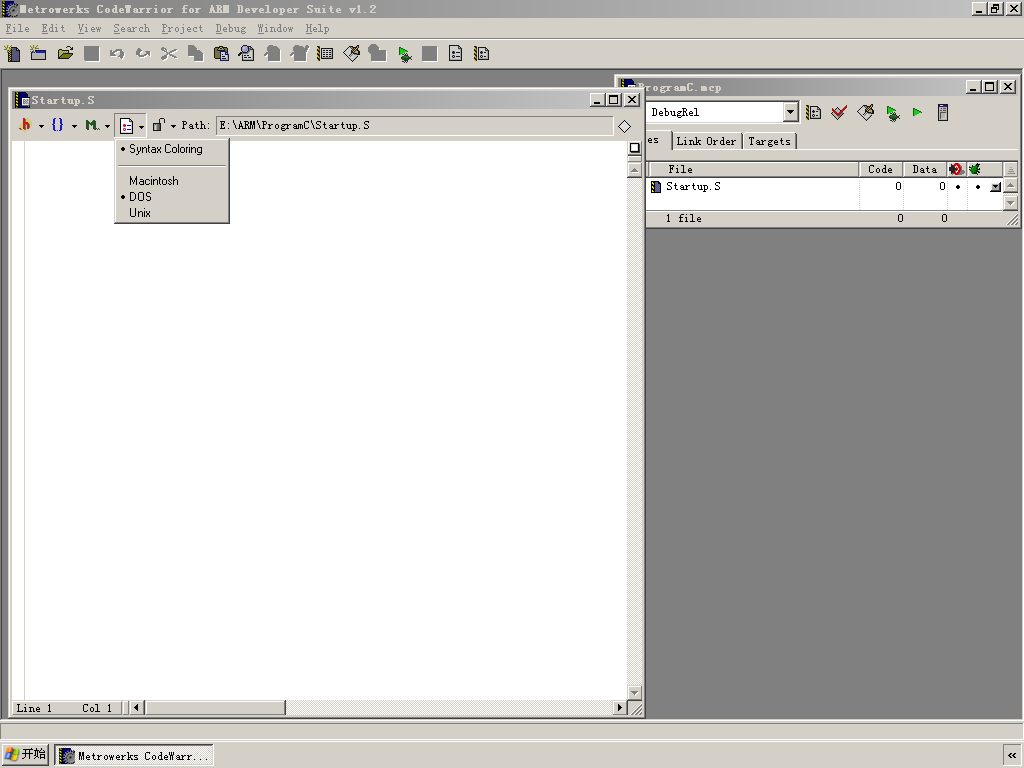Expand the header files dropdown arrow
This screenshot has width=1024, height=768.
(41, 126)
